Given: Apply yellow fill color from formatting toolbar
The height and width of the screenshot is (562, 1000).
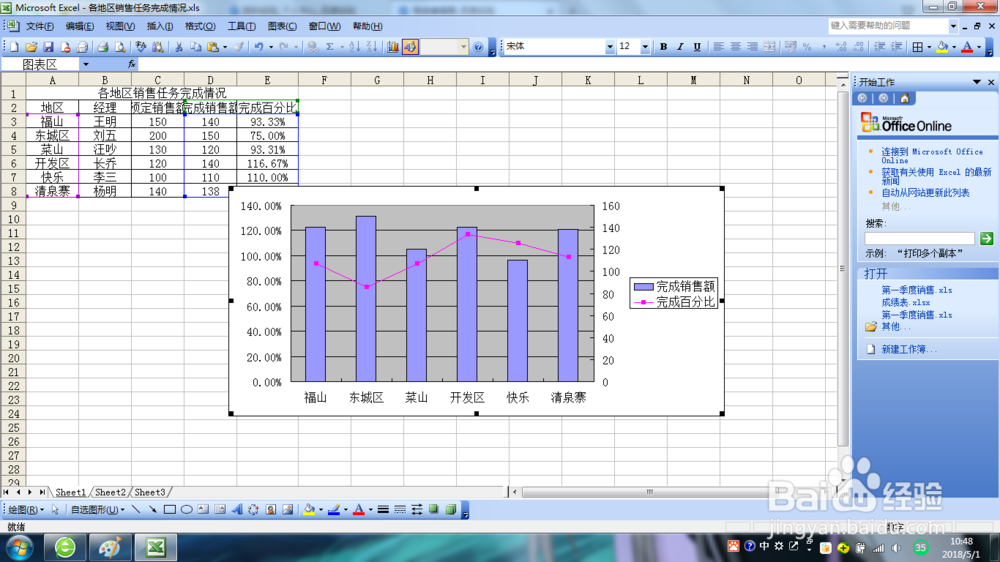Looking at the screenshot, I should click(942, 47).
